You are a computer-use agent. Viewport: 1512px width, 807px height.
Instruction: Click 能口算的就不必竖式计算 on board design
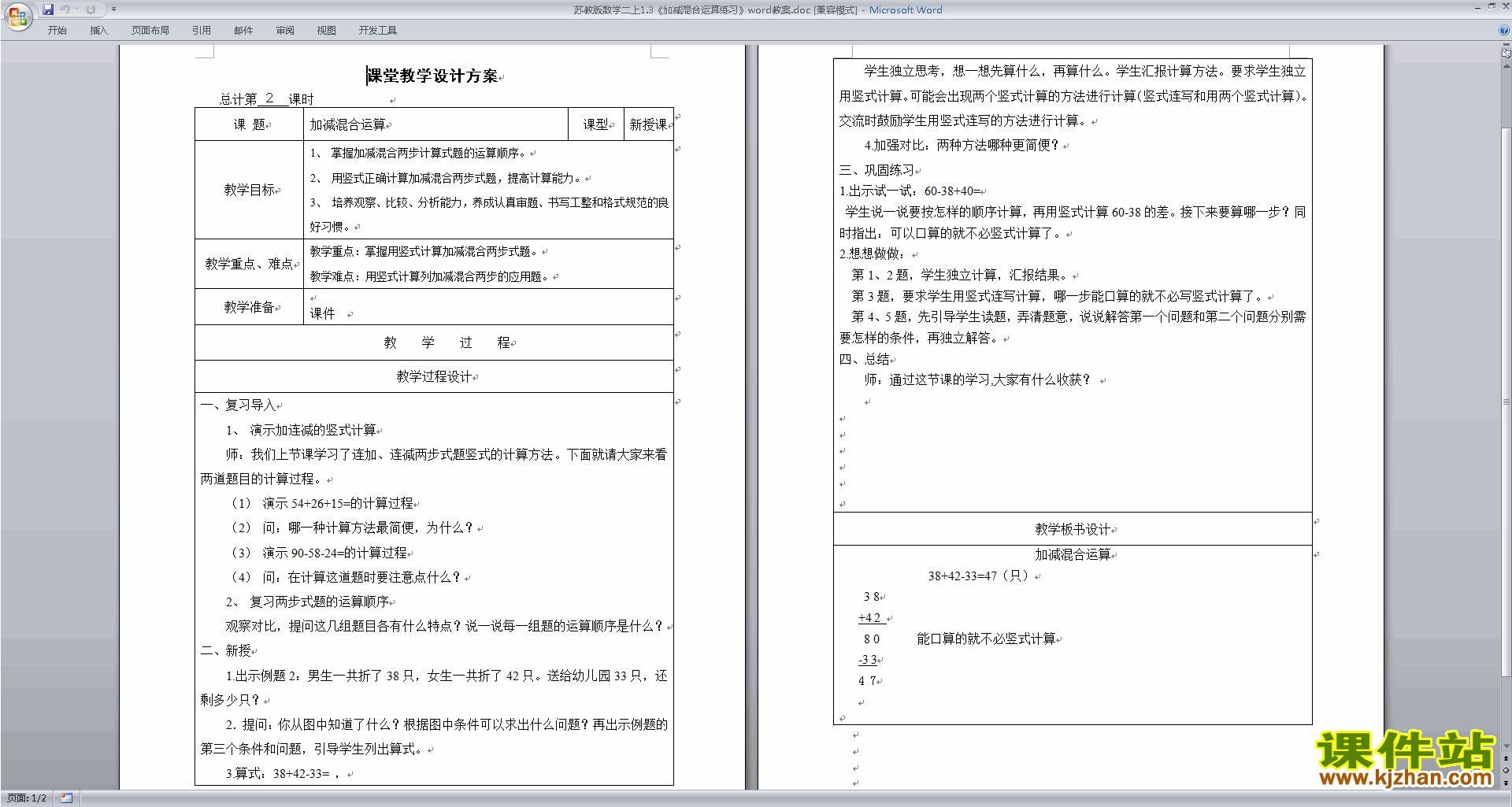pyautogui.click(x=986, y=639)
